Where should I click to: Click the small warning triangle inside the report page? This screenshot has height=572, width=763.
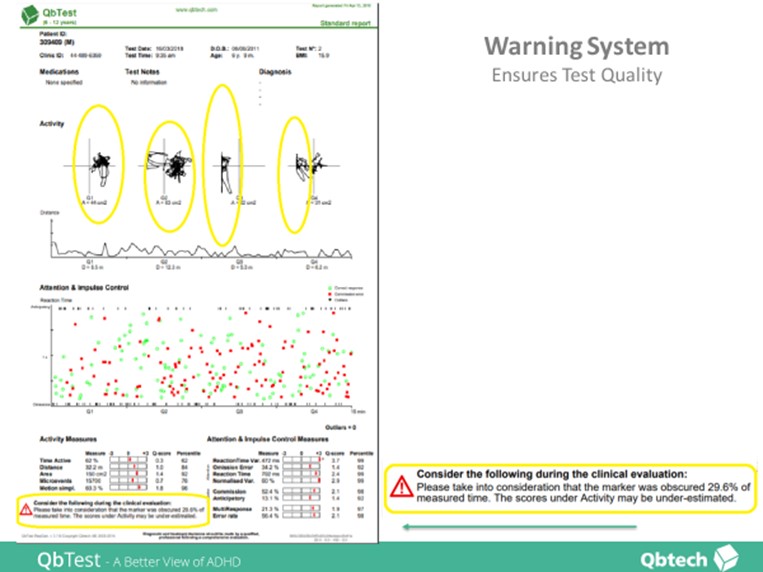tap(26, 510)
